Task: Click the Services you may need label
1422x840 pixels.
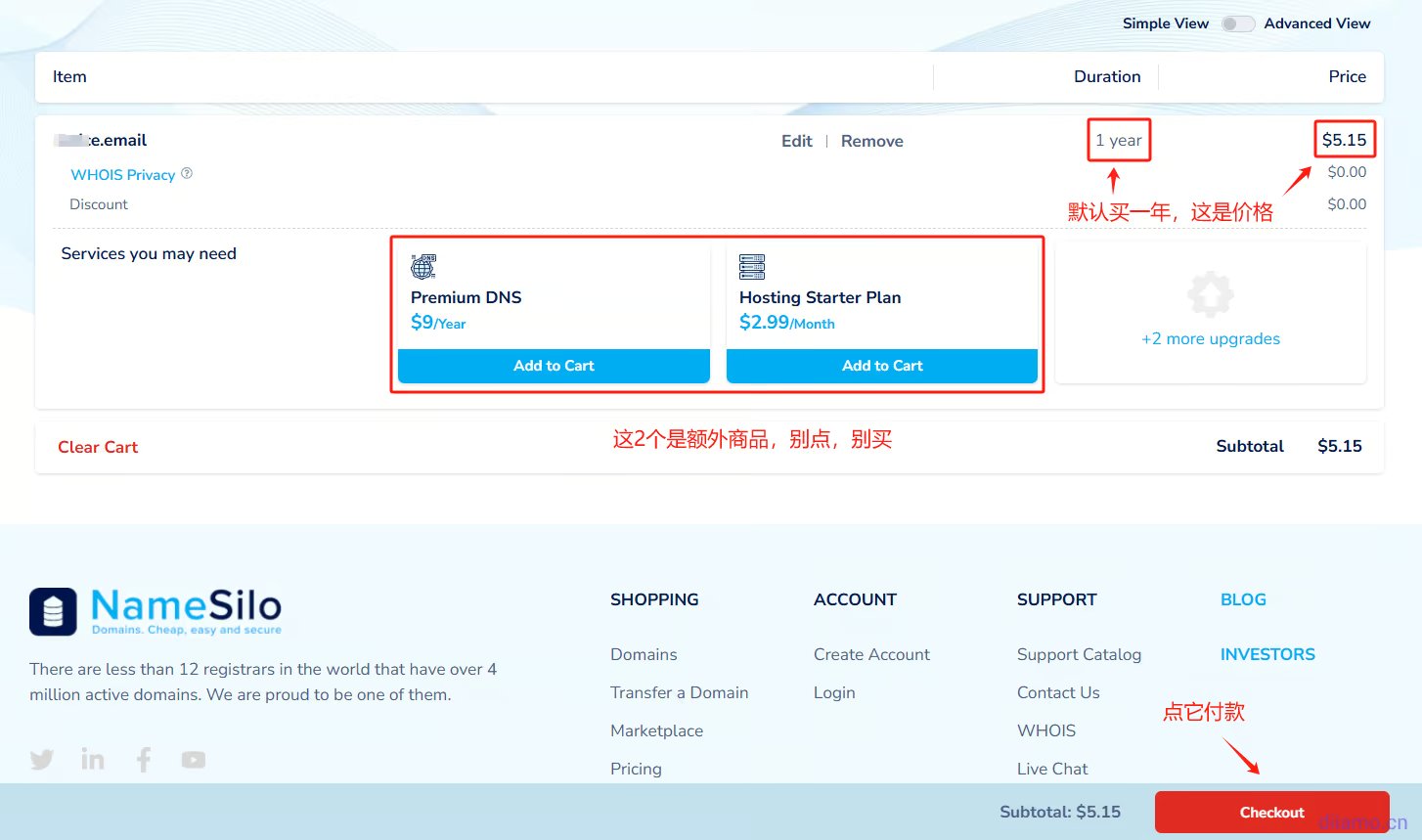Action: tap(149, 253)
